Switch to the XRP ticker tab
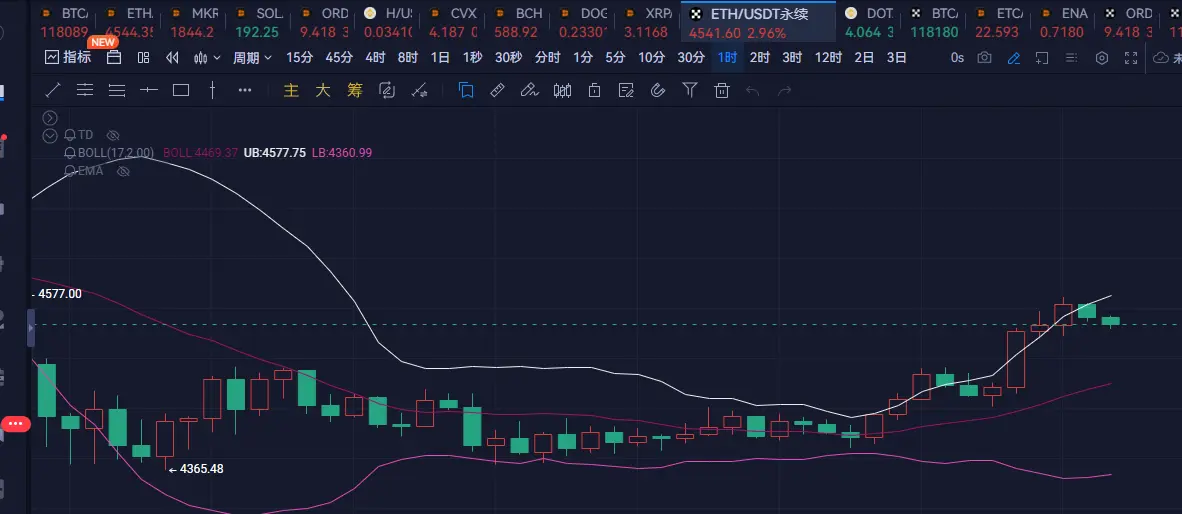 point(650,23)
